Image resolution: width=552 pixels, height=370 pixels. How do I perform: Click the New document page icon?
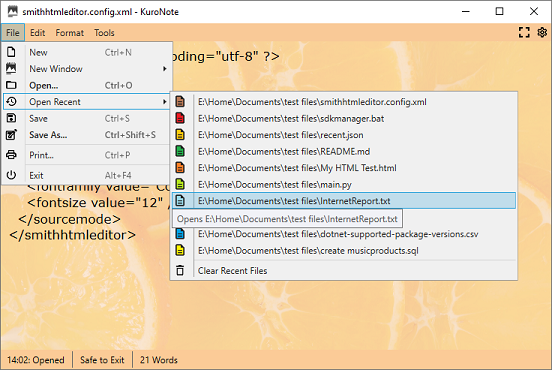11,52
